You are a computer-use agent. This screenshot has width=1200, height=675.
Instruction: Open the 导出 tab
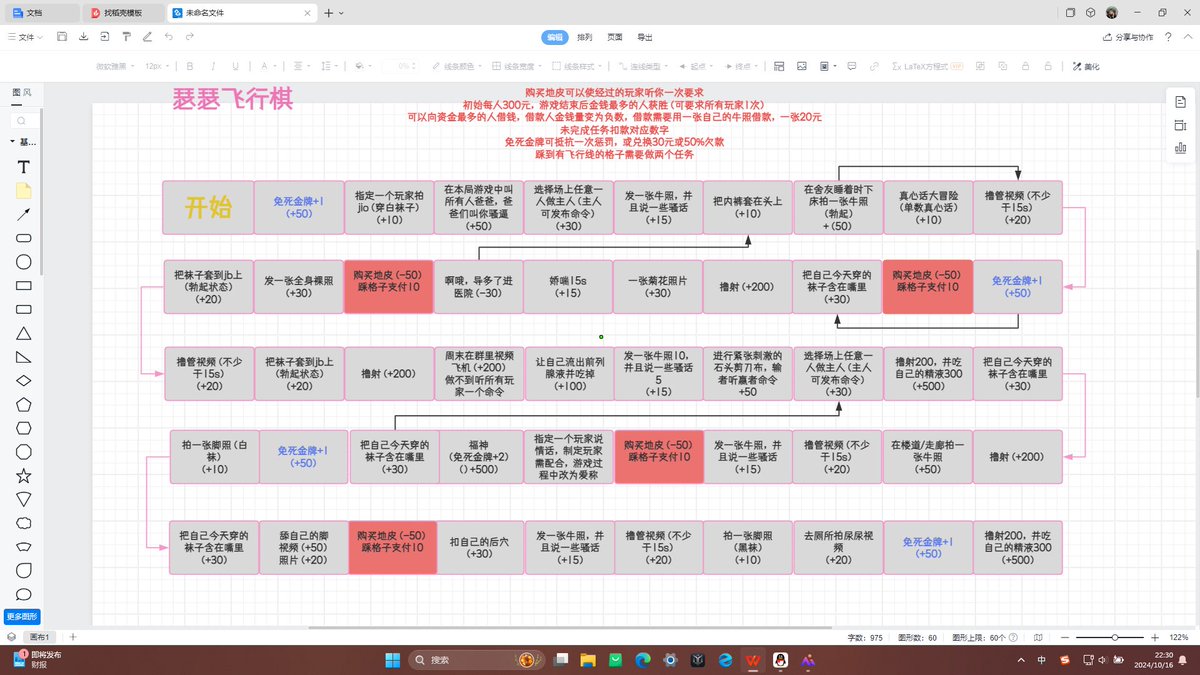[645, 37]
